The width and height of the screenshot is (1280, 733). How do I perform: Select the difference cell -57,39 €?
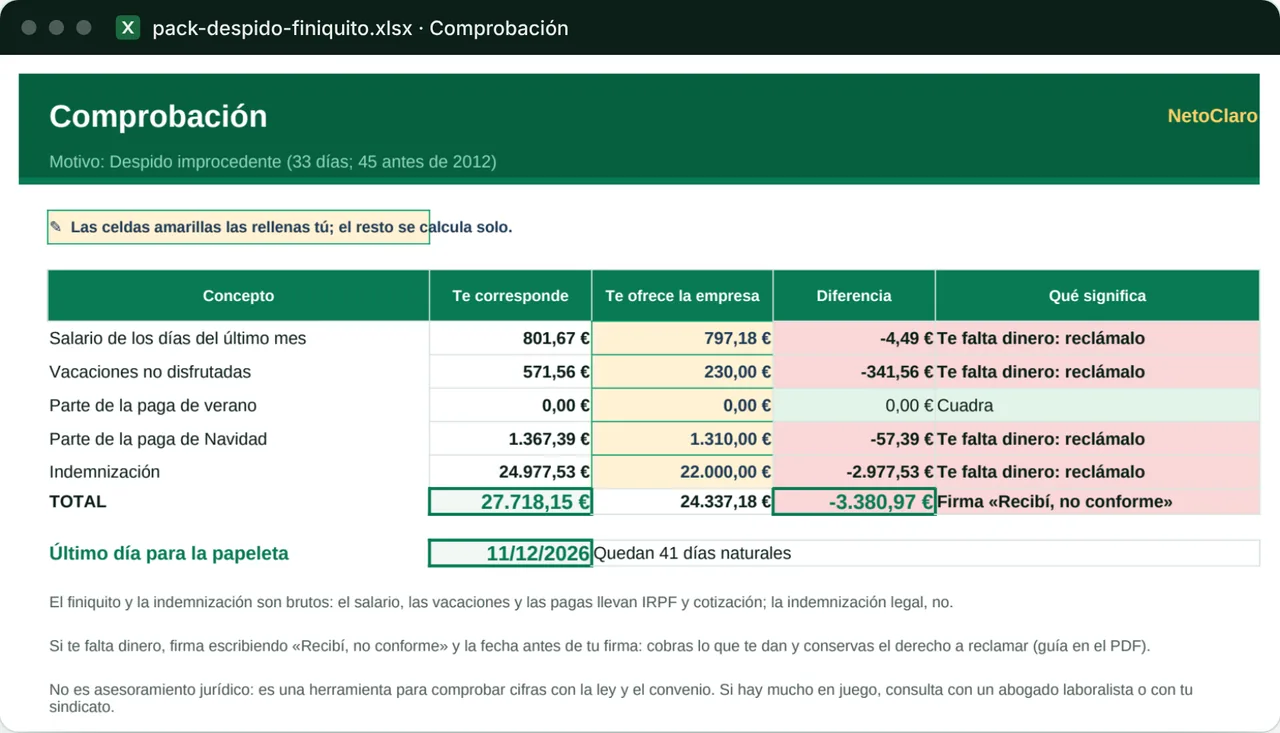(x=854, y=439)
